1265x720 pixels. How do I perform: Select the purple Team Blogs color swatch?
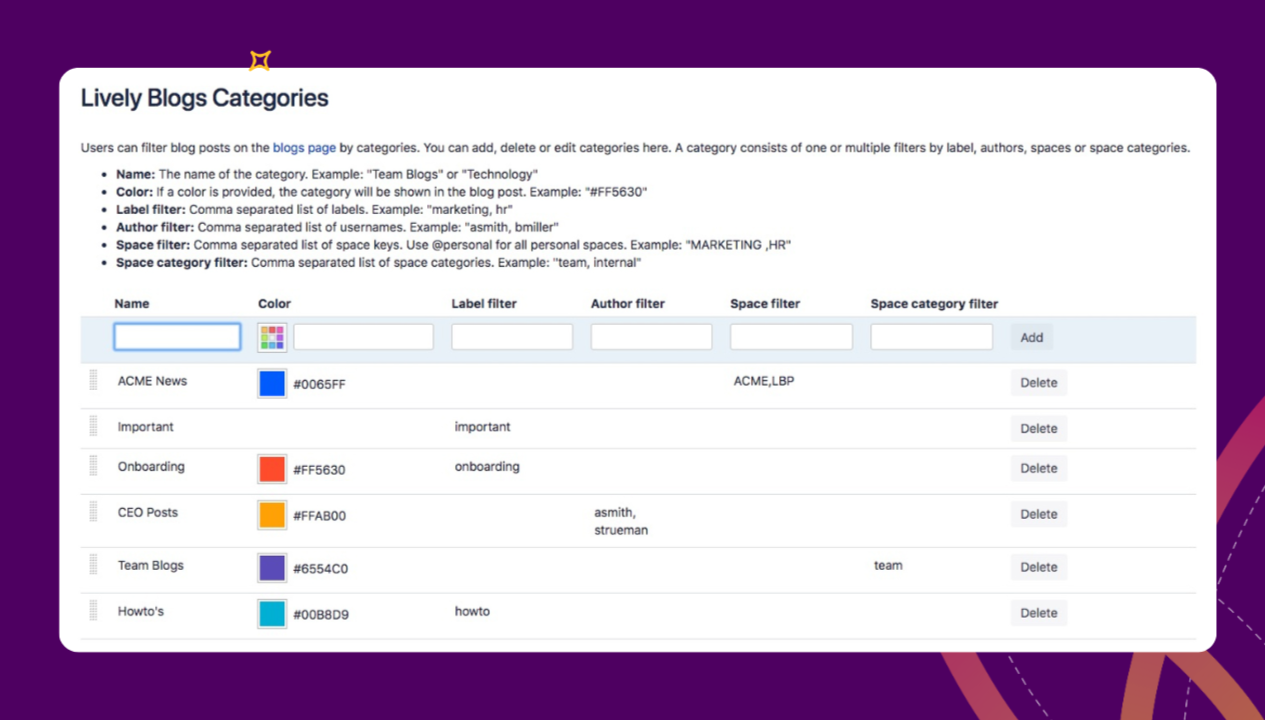pyautogui.click(x=272, y=568)
